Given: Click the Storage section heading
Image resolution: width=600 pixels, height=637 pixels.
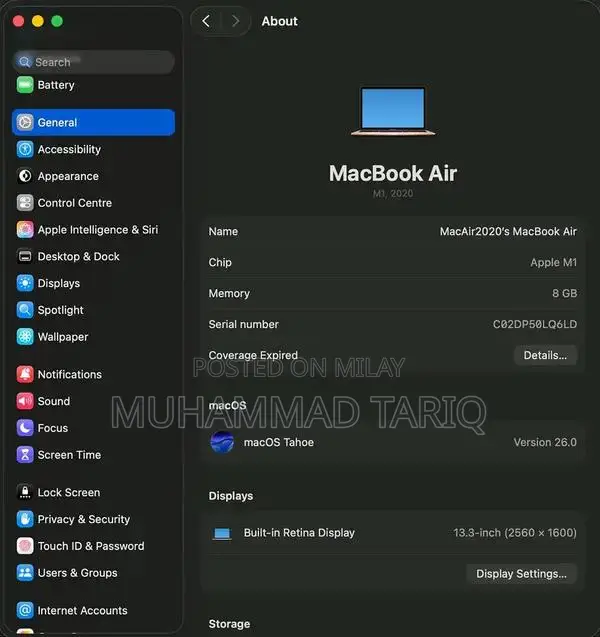Looking at the screenshot, I should pos(229,624).
